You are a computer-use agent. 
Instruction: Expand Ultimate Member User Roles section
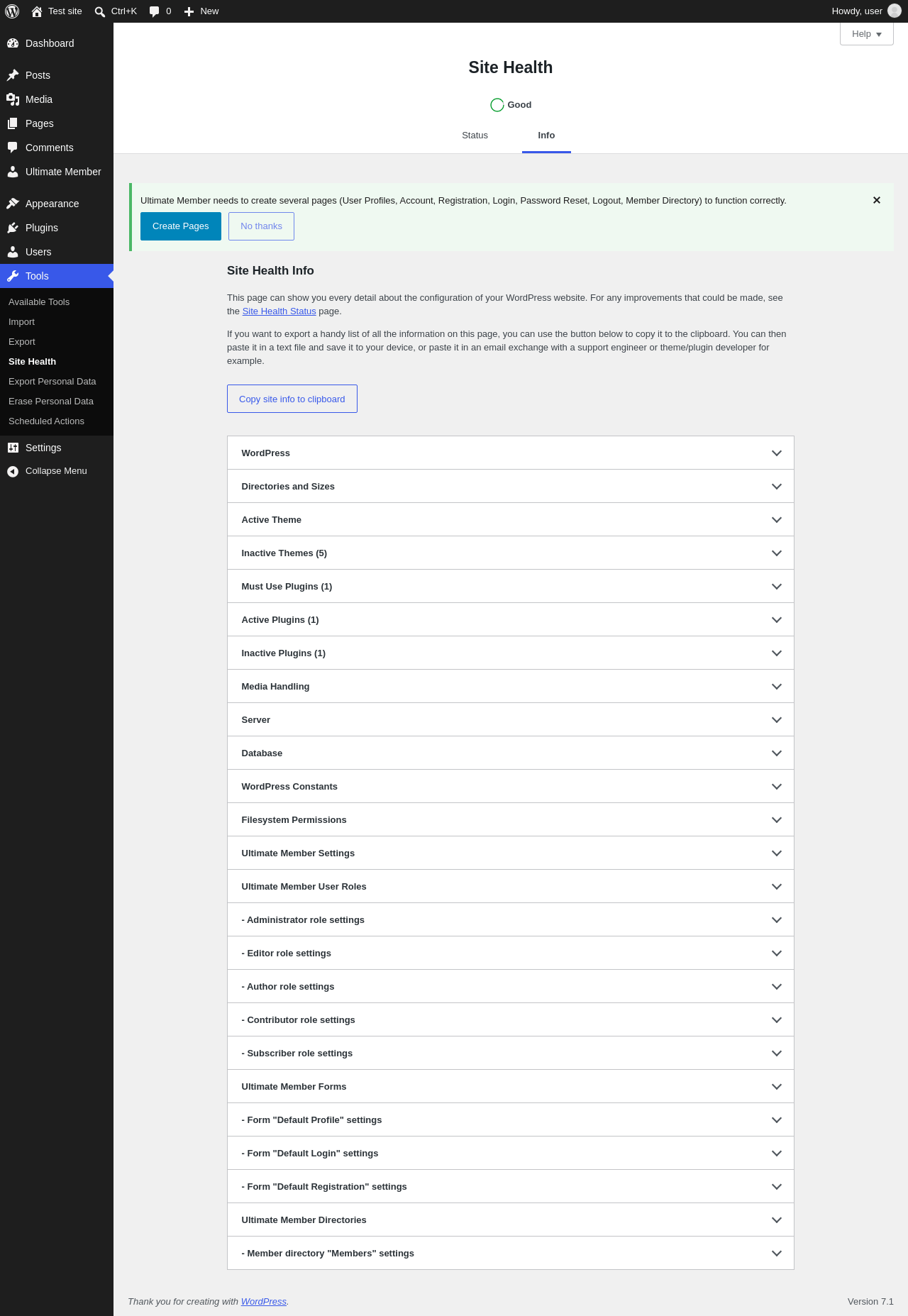tap(511, 886)
